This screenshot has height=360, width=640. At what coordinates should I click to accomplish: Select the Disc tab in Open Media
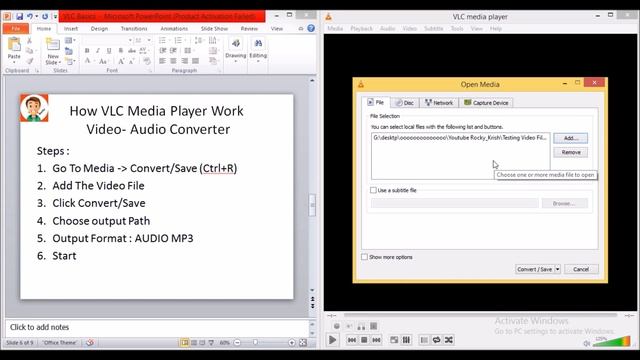click(x=404, y=103)
